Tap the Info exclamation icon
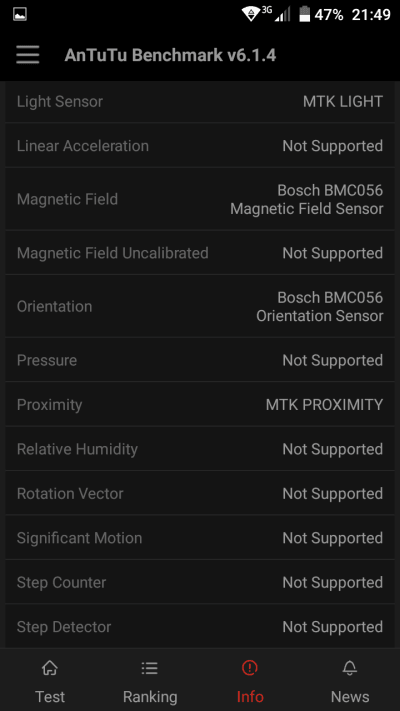 (250, 667)
